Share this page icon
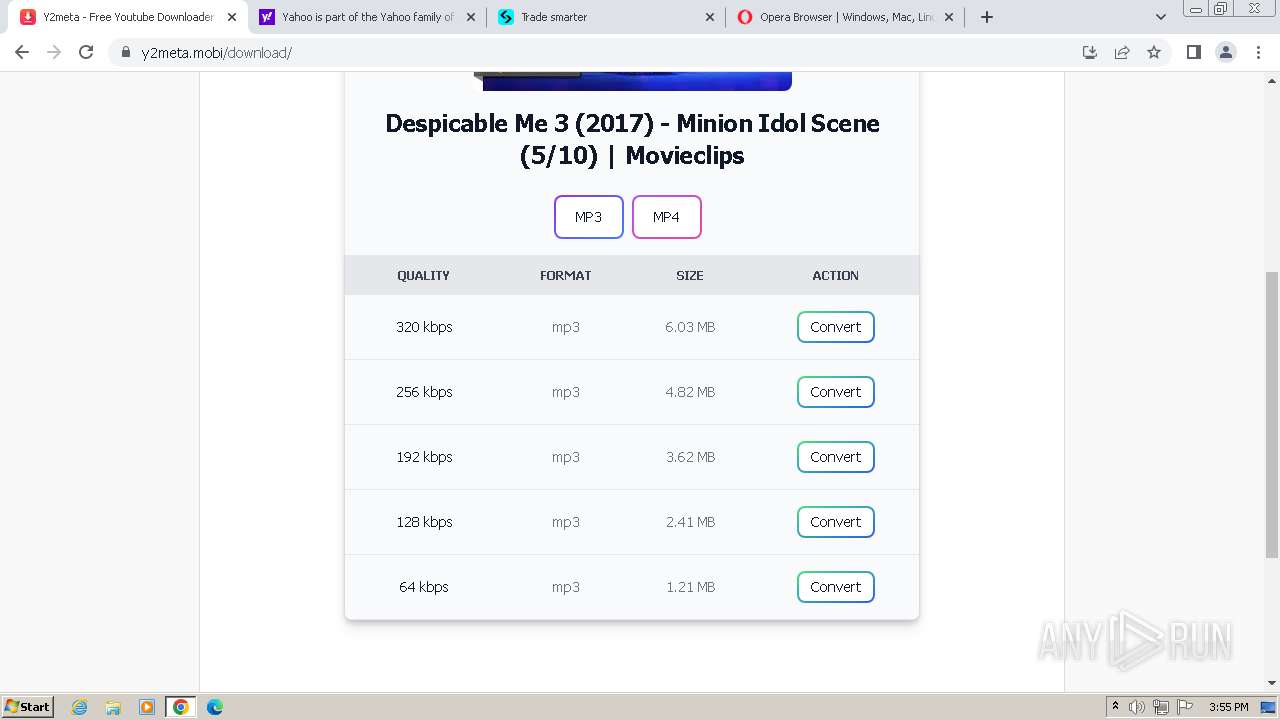Viewport: 1280px width, 720px height. coord(1122,52)
